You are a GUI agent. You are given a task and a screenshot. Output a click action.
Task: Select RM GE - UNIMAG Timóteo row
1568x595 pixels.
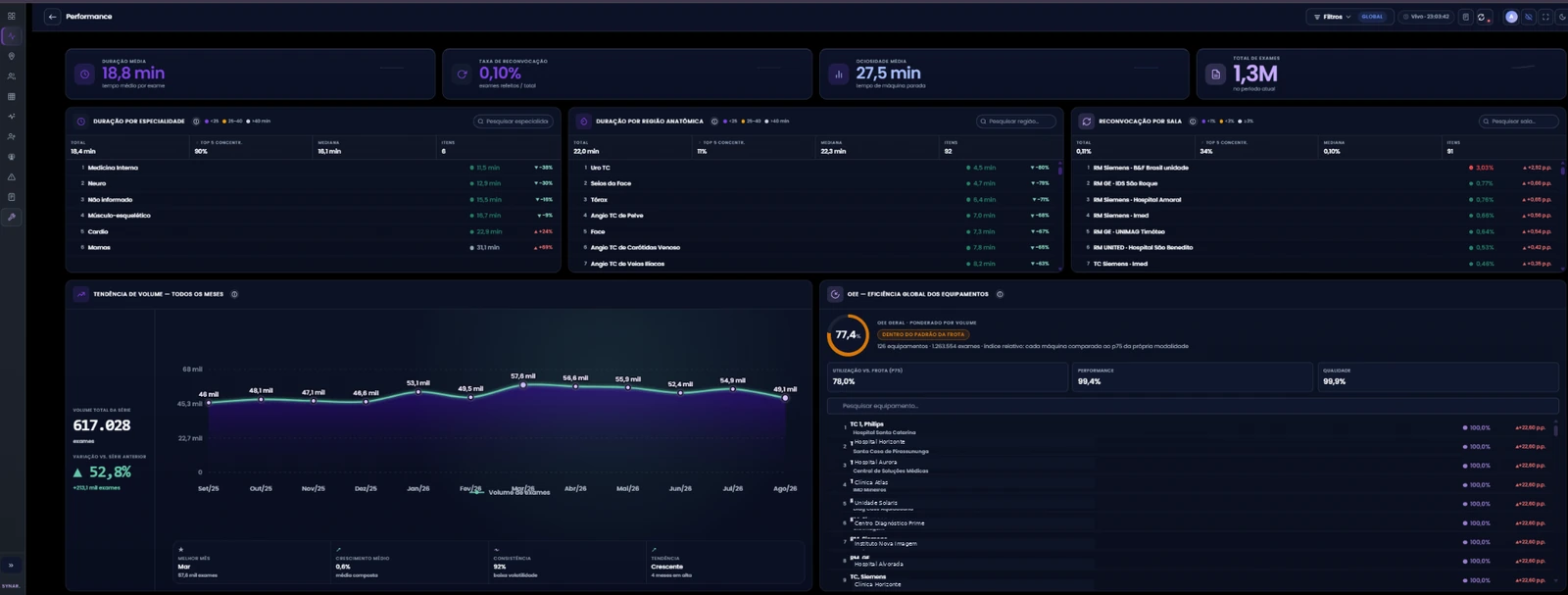tap(1315, 231)
